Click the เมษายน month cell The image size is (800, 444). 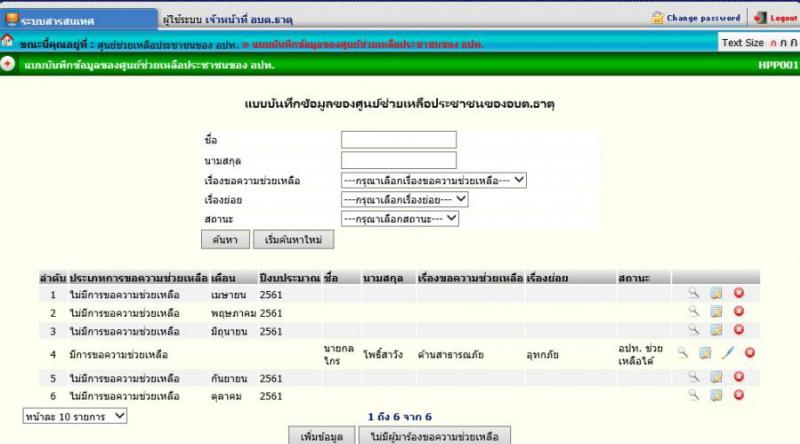(x=229, y=294)
